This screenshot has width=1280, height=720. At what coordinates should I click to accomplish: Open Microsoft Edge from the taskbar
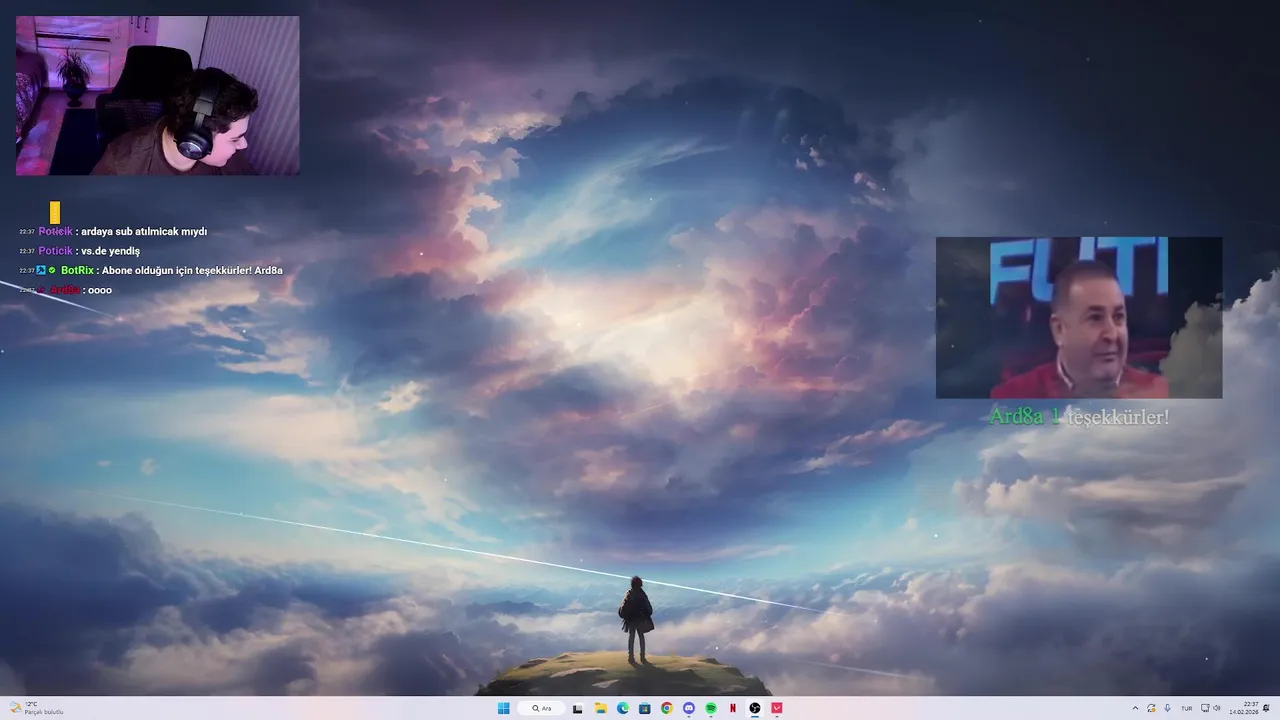(x=622, y=708)
